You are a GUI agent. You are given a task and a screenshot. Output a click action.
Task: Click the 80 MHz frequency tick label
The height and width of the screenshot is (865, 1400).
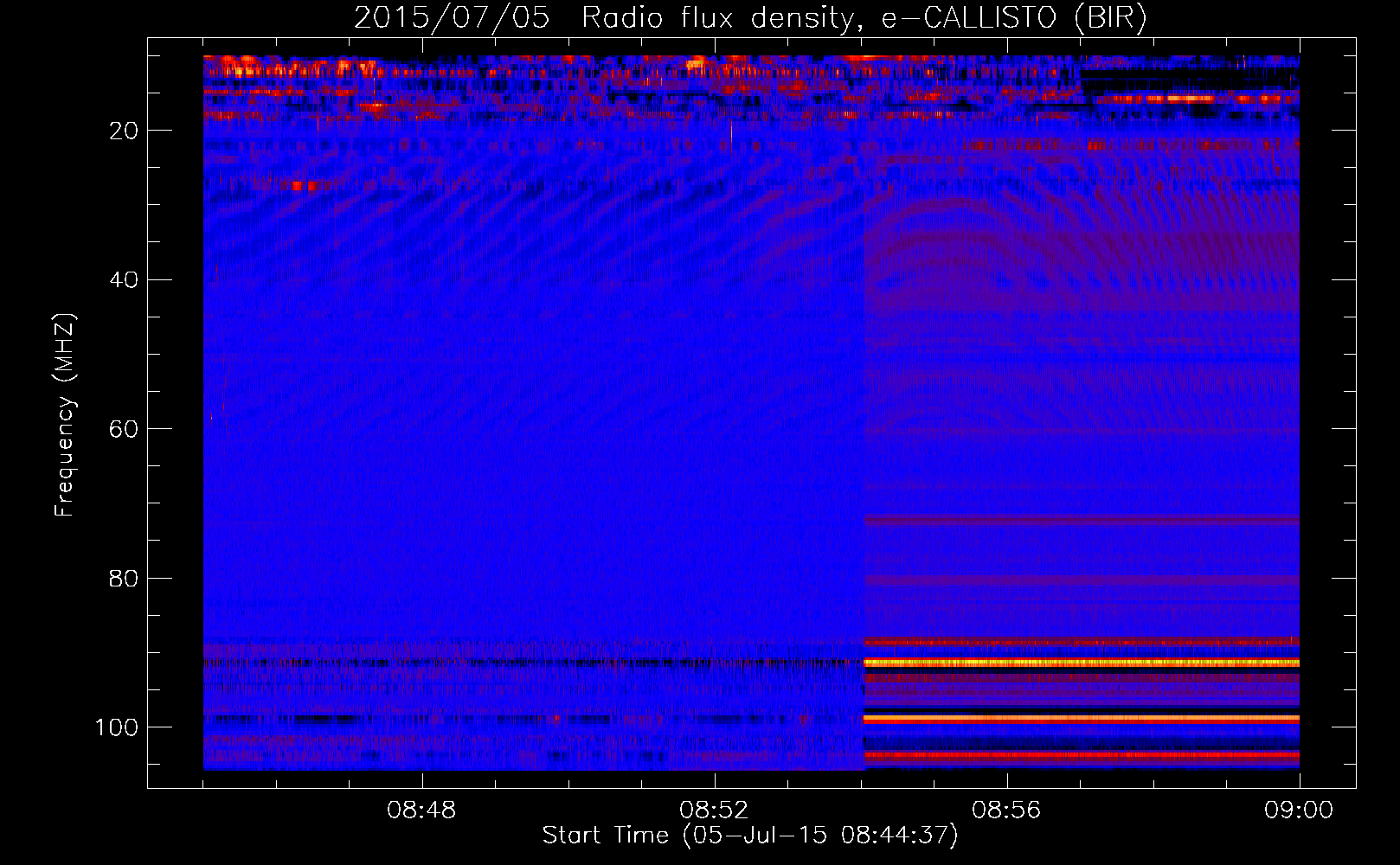[124, 579]
